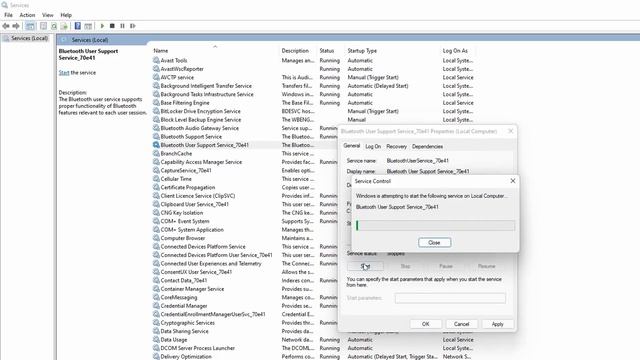Viewport: 640px width, 360px height.
Task: Select Background Tasks Infrastructure Service name
Action: [207, 94]
